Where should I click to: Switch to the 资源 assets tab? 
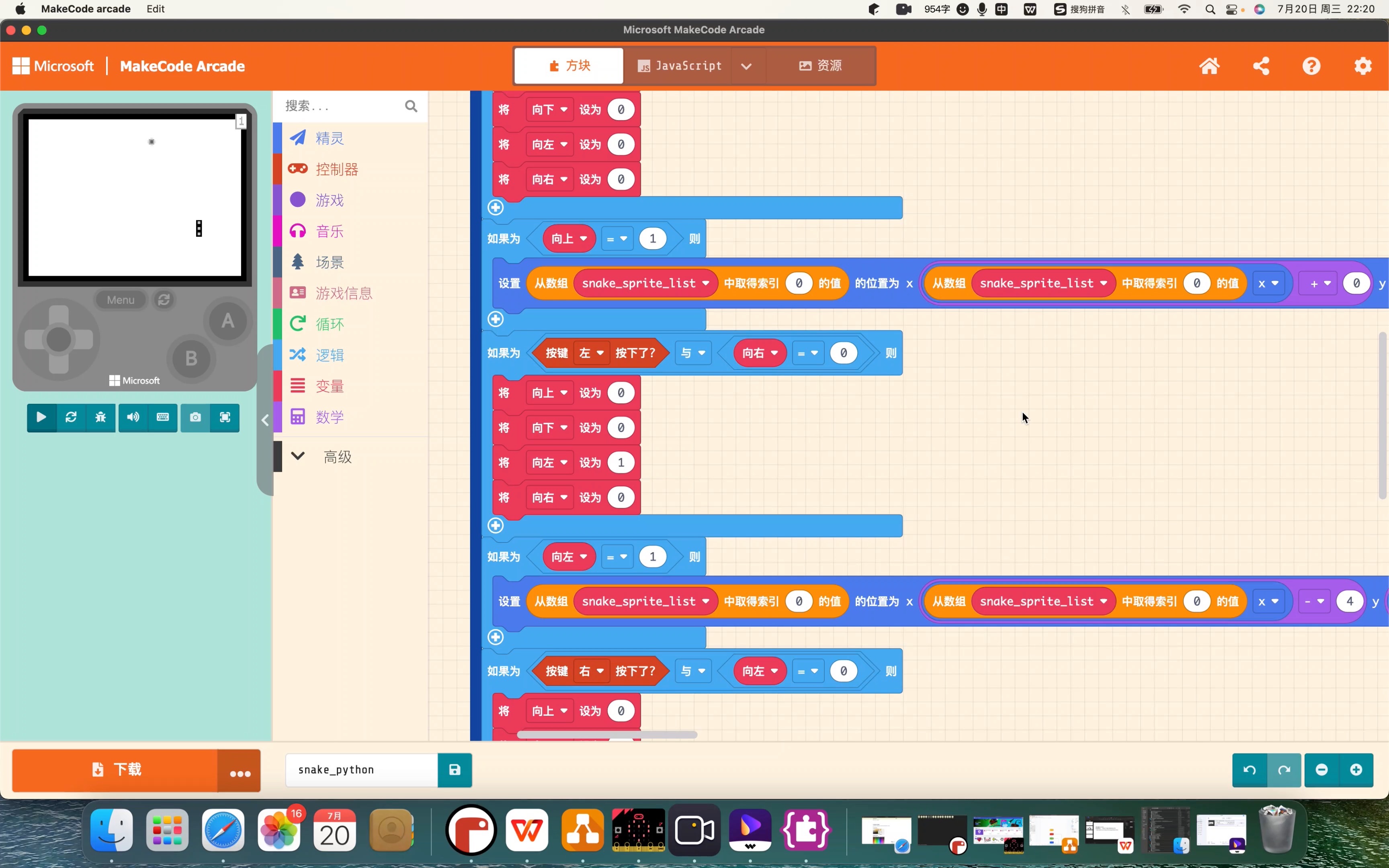821,66
